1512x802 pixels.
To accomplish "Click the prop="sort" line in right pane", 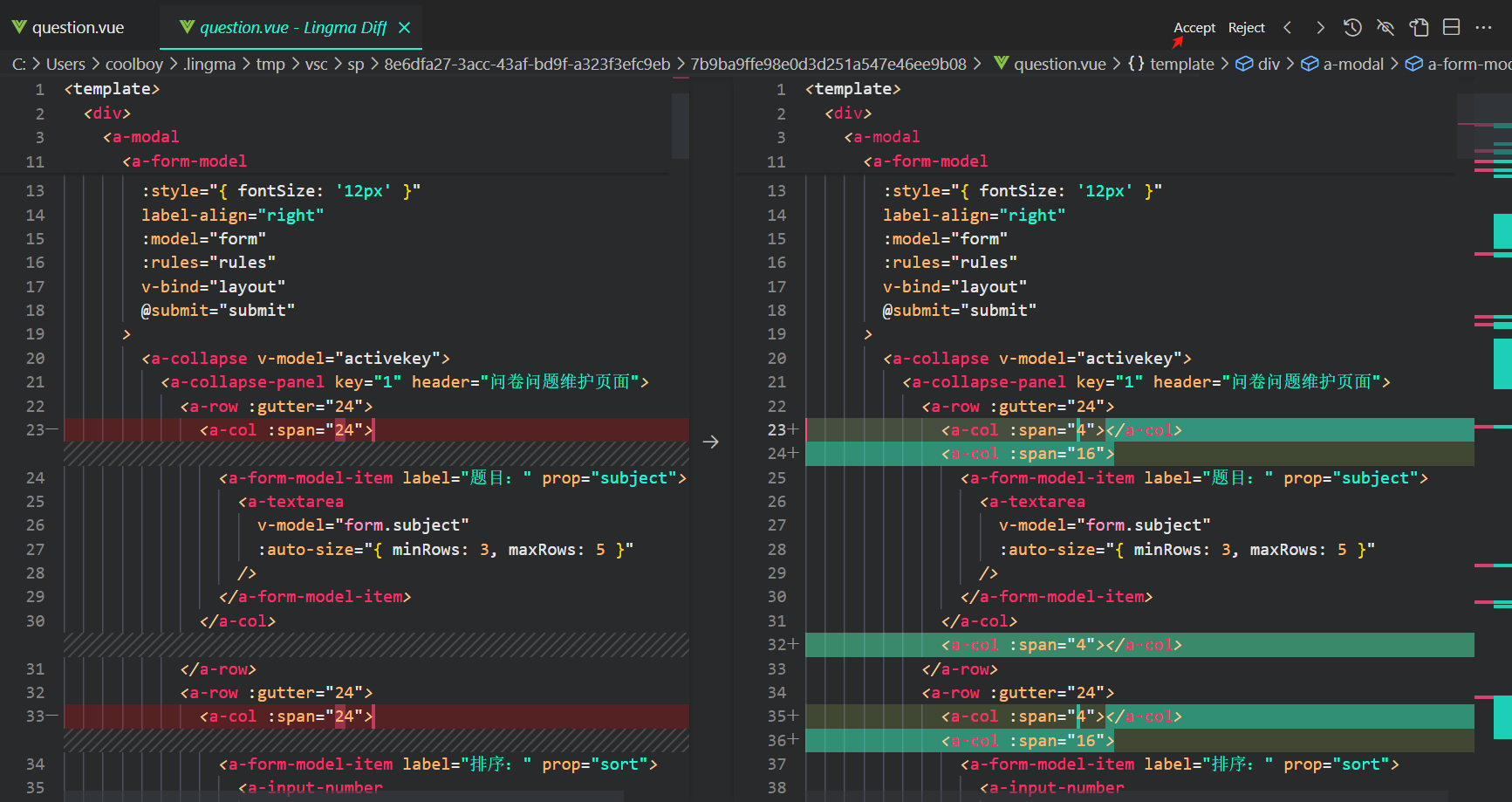I will tap(1180, 764).
